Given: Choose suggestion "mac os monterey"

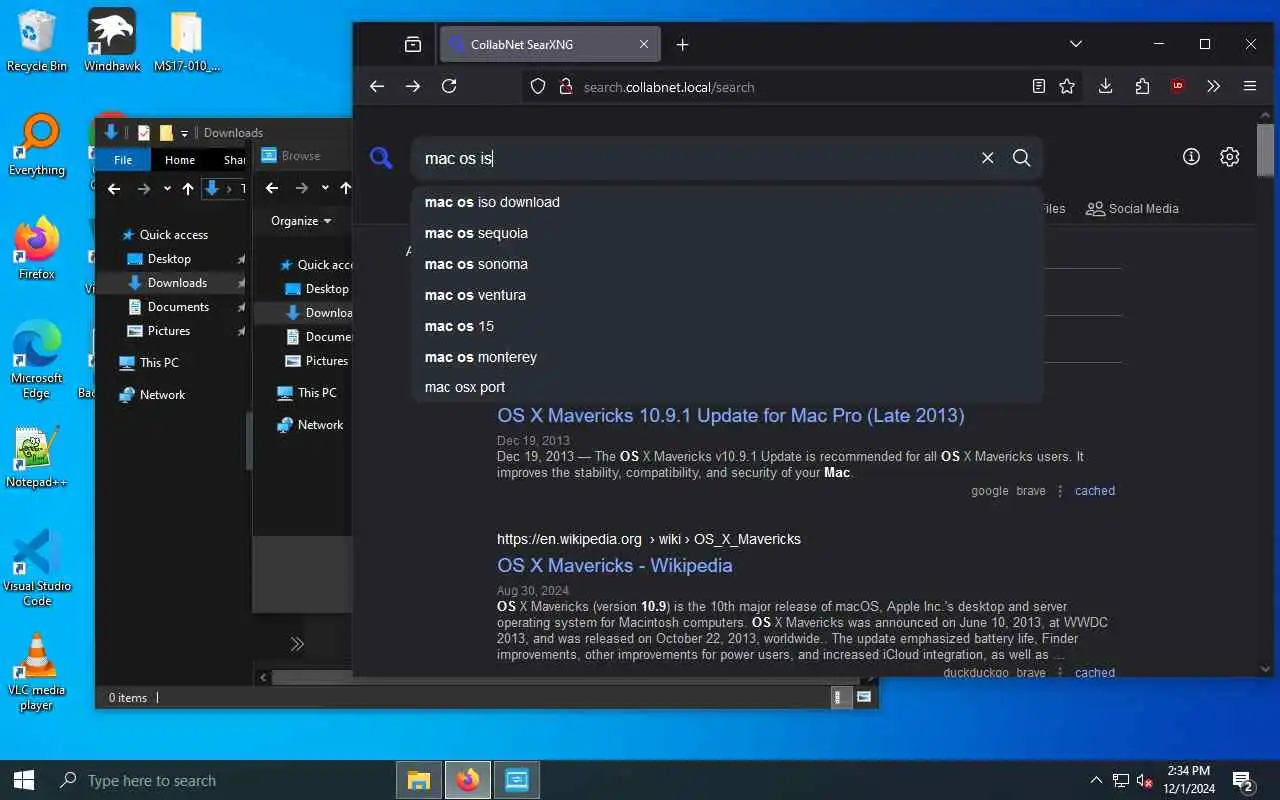Looking at the screenshot, I should pyautogui.click(x=727, y=357).
